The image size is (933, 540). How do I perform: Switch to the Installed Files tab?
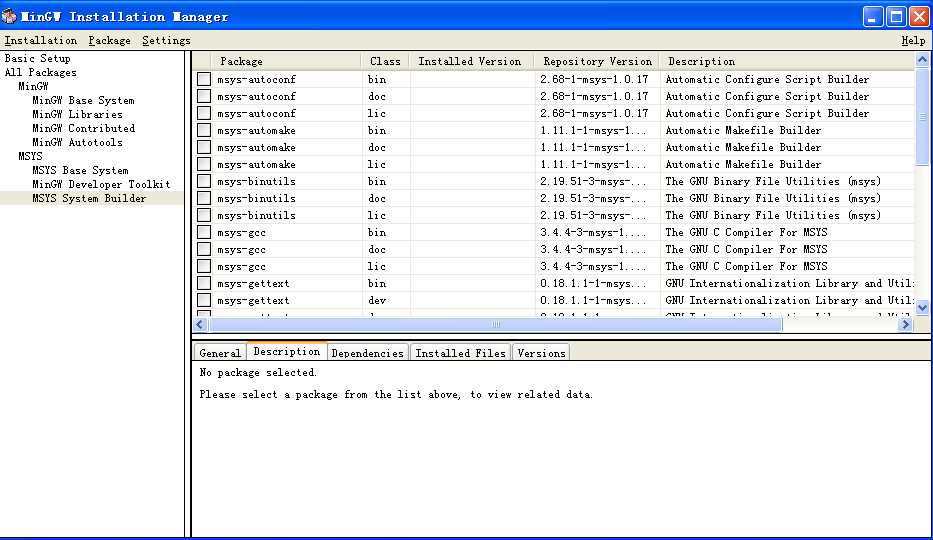(460, 353)
